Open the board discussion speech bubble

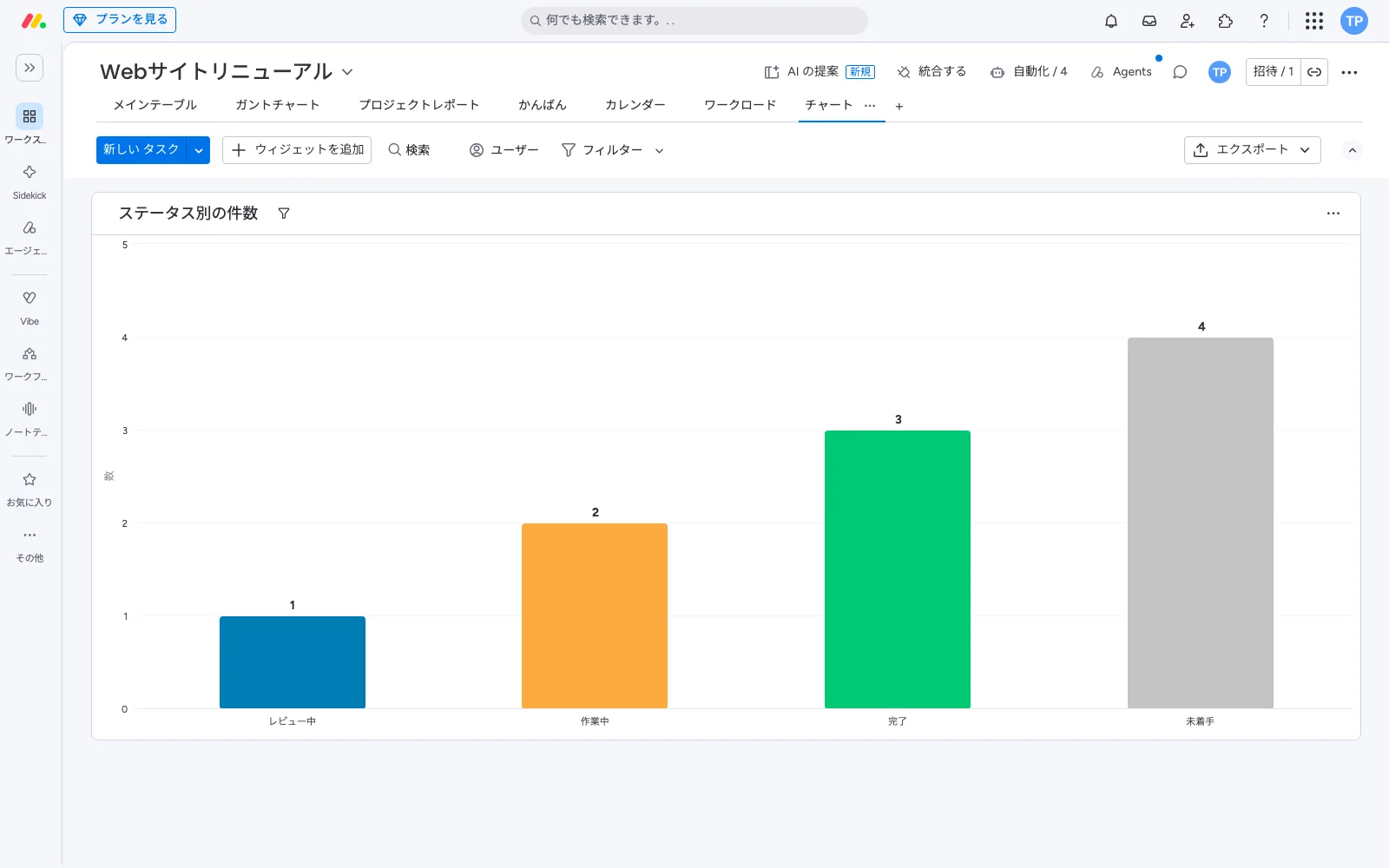1180,72
